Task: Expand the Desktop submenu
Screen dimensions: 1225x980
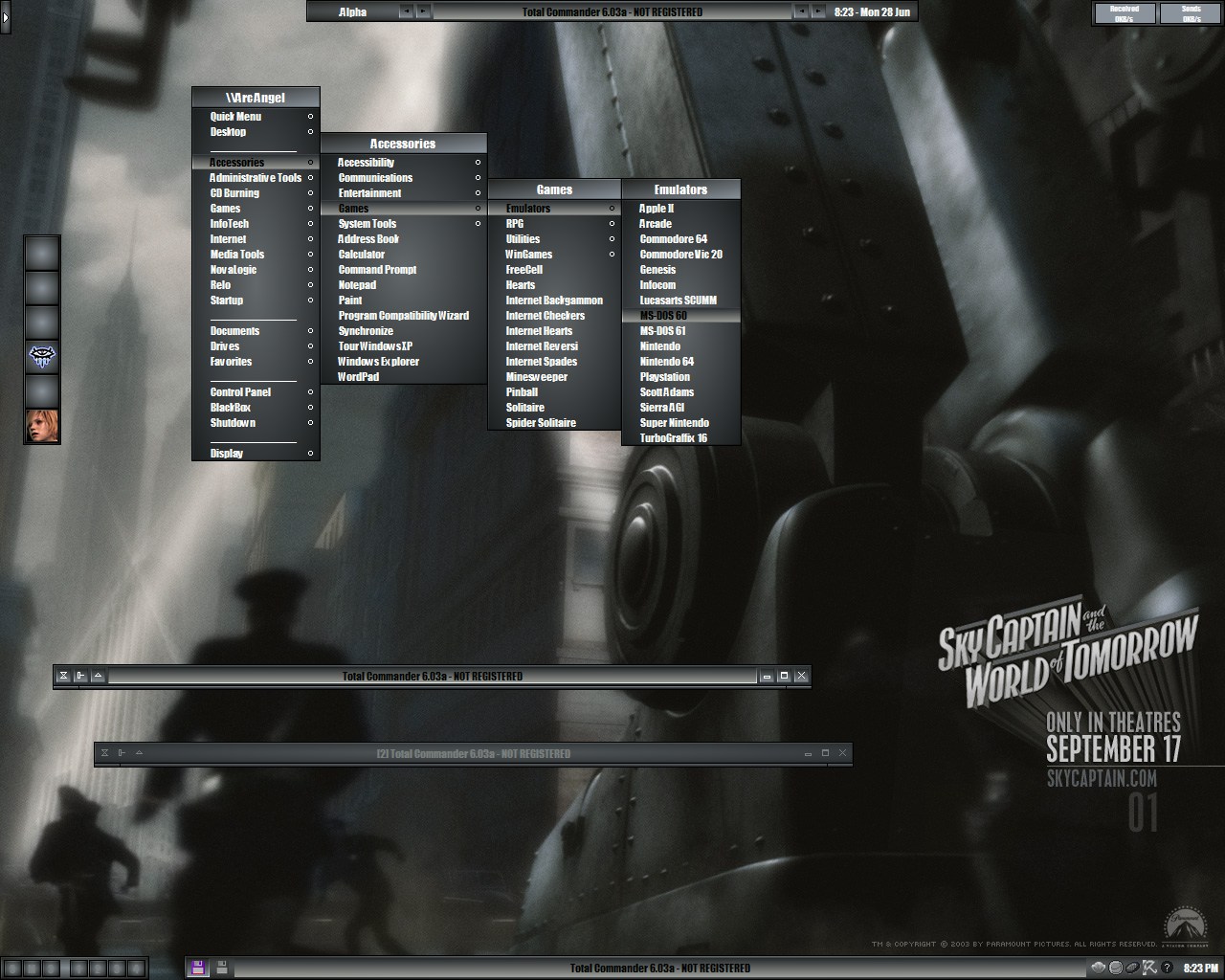Action: [x=256, y=132]
